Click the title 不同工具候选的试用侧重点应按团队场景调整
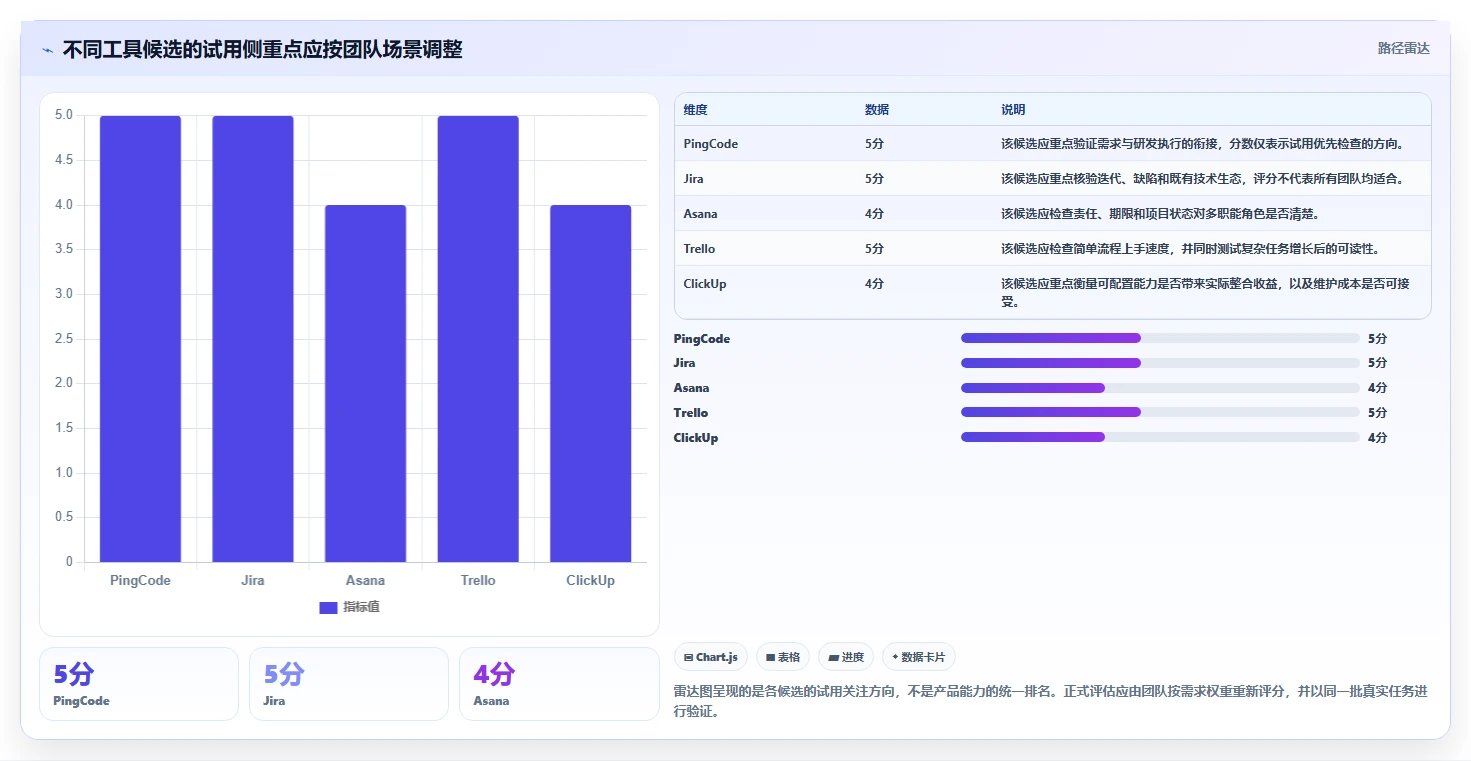Image resolution: width=1471 pixels, height=761 pixels. [x=262, y=49]
